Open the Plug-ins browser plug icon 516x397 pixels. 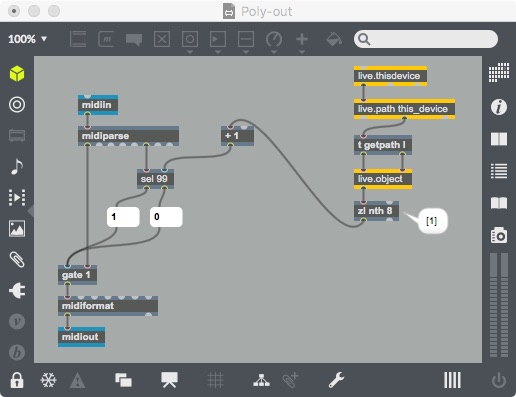tap(17, 290)
